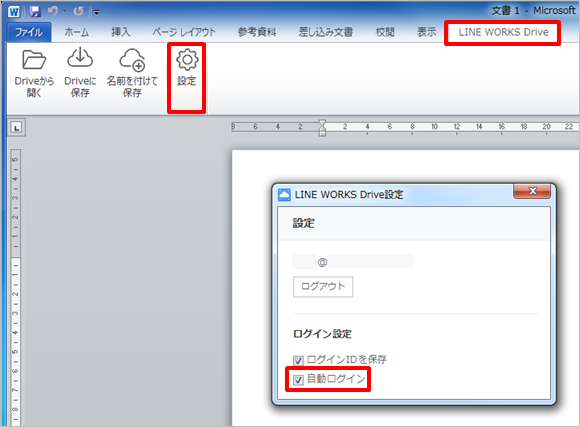
Task: Expand the Undo history dropdown arrow
Action: (64, 12)
